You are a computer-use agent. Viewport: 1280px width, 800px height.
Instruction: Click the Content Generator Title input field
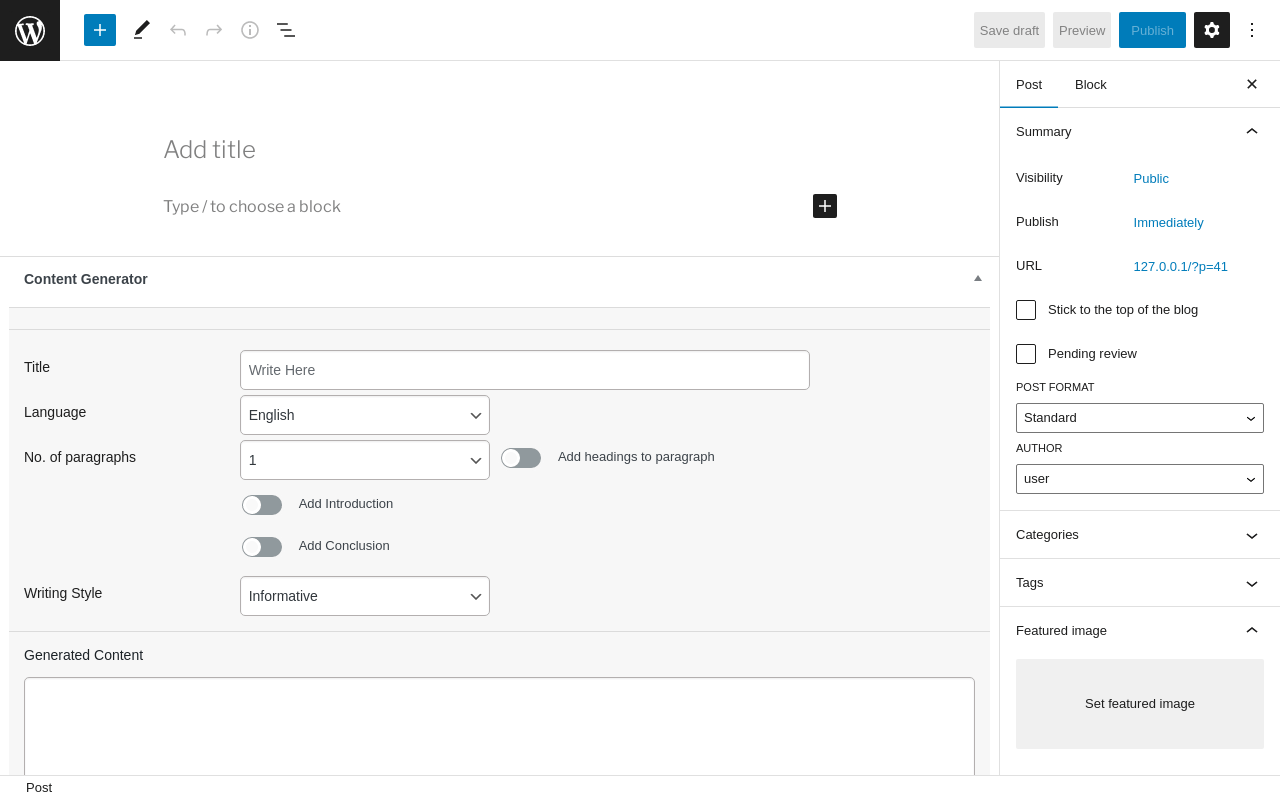pyautogui.click(x=525, y=370)
